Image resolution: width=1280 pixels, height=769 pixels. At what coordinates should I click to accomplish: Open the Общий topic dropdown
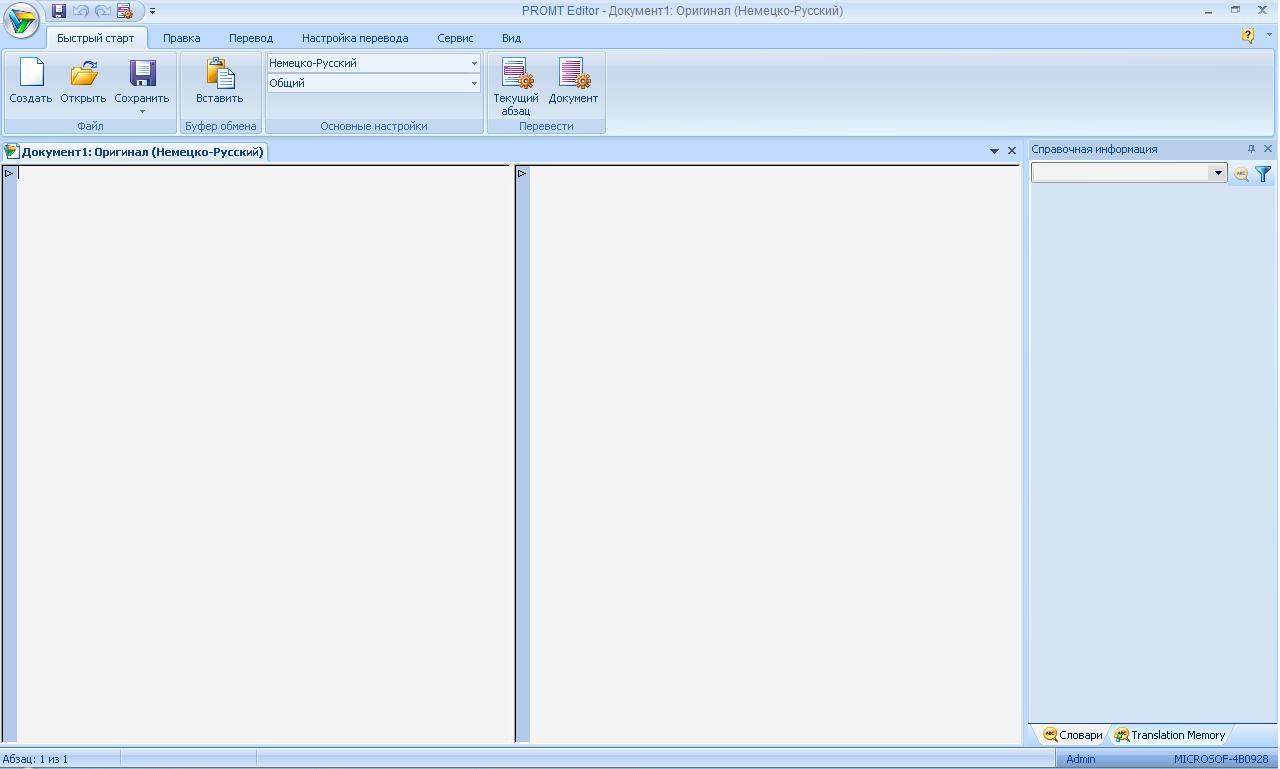tap(474, 83)
